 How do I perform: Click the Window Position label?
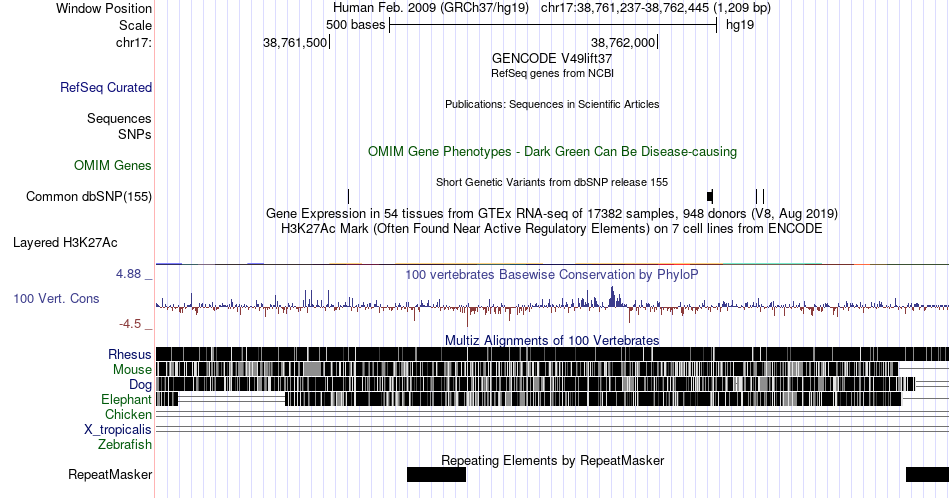104,8
